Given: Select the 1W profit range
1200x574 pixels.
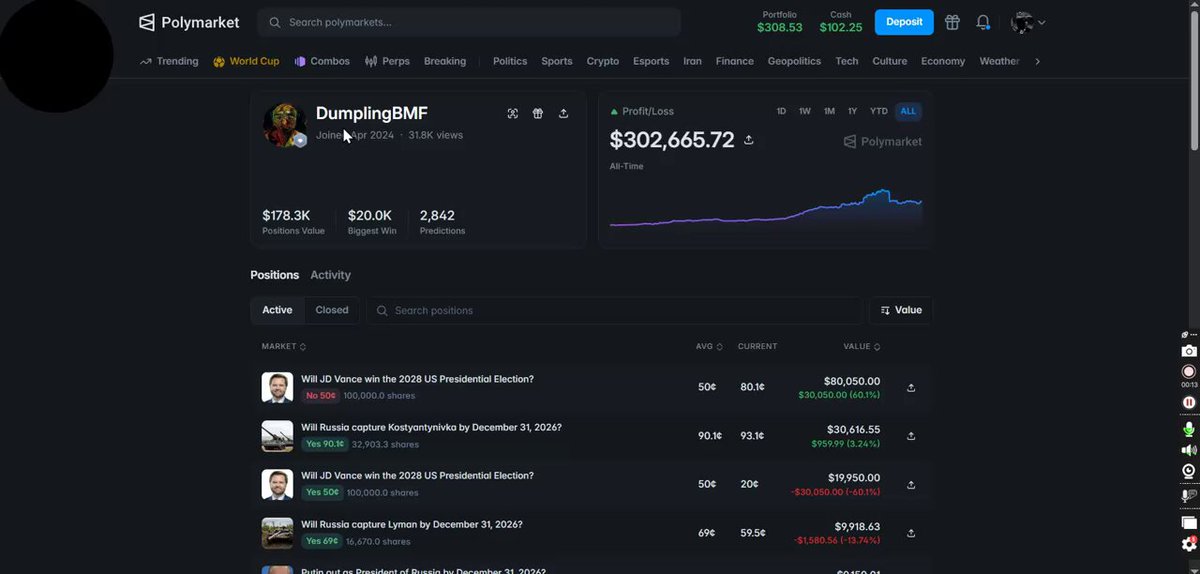Looking at the screenshot, I should (x=805, y=111).
